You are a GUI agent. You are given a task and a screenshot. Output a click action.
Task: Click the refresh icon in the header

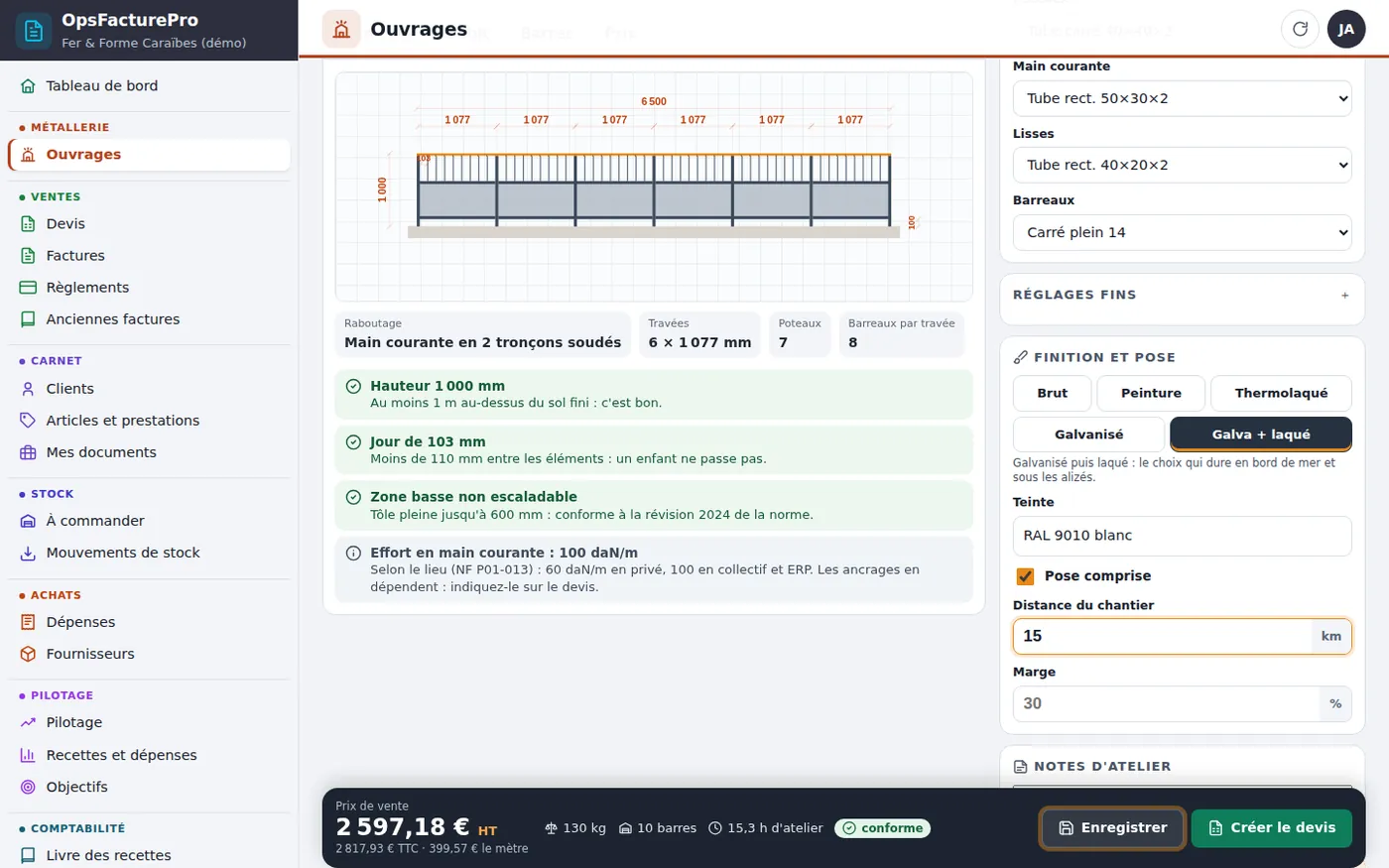pos(1300,29)
